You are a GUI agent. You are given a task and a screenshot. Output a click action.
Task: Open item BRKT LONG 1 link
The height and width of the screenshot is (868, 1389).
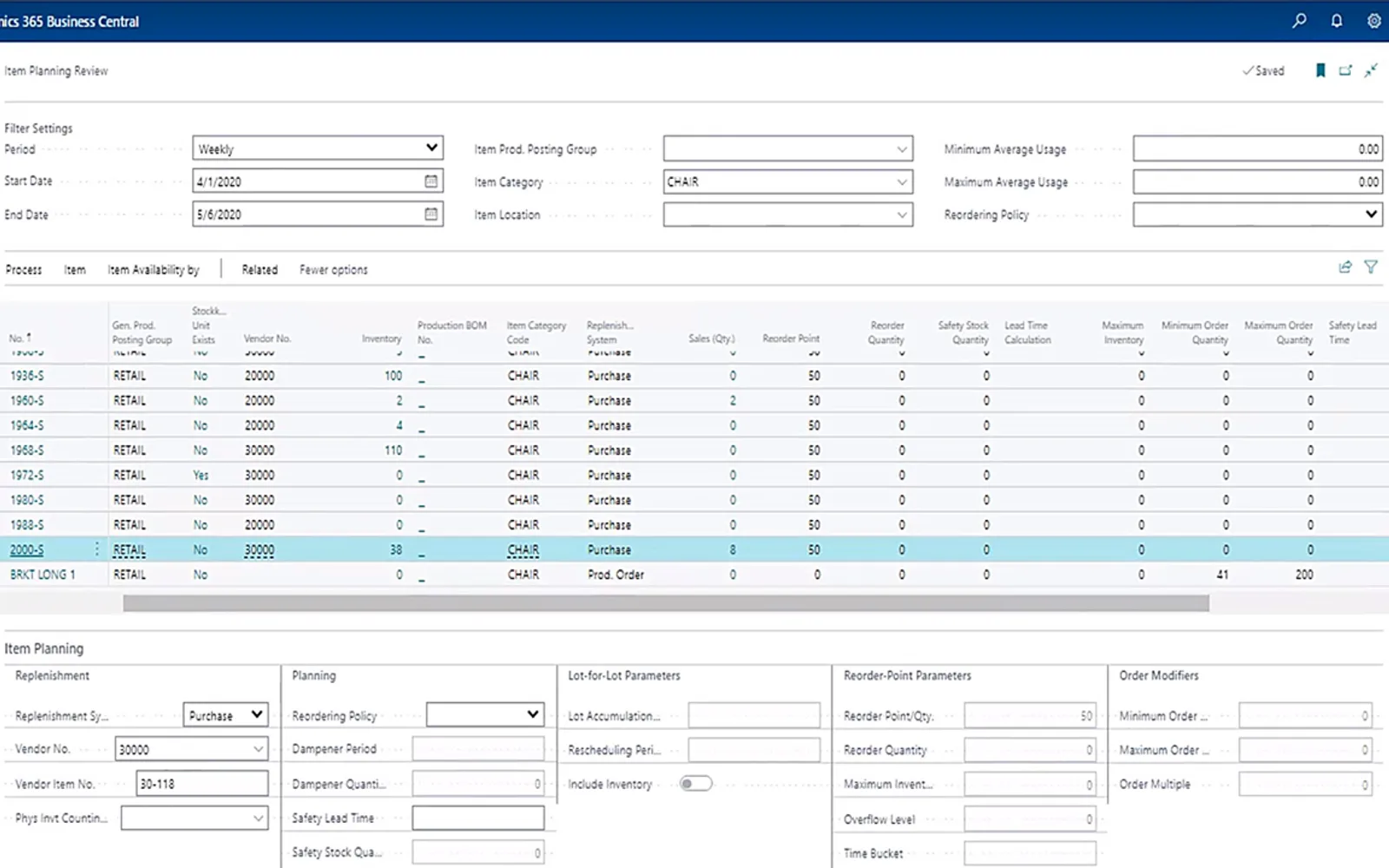click(43, 575)
